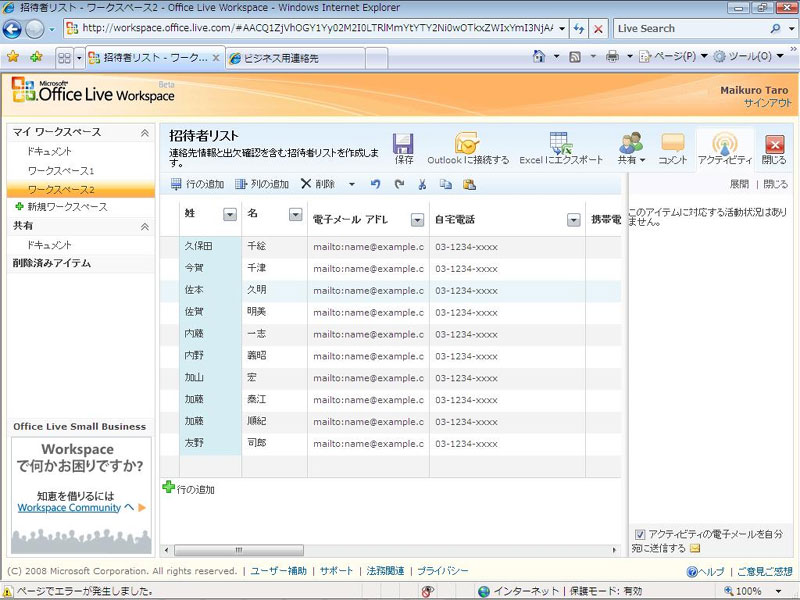Screen dimensions: 800x600
Task: Click the Print icon in command bar
Action: point(612,56)
